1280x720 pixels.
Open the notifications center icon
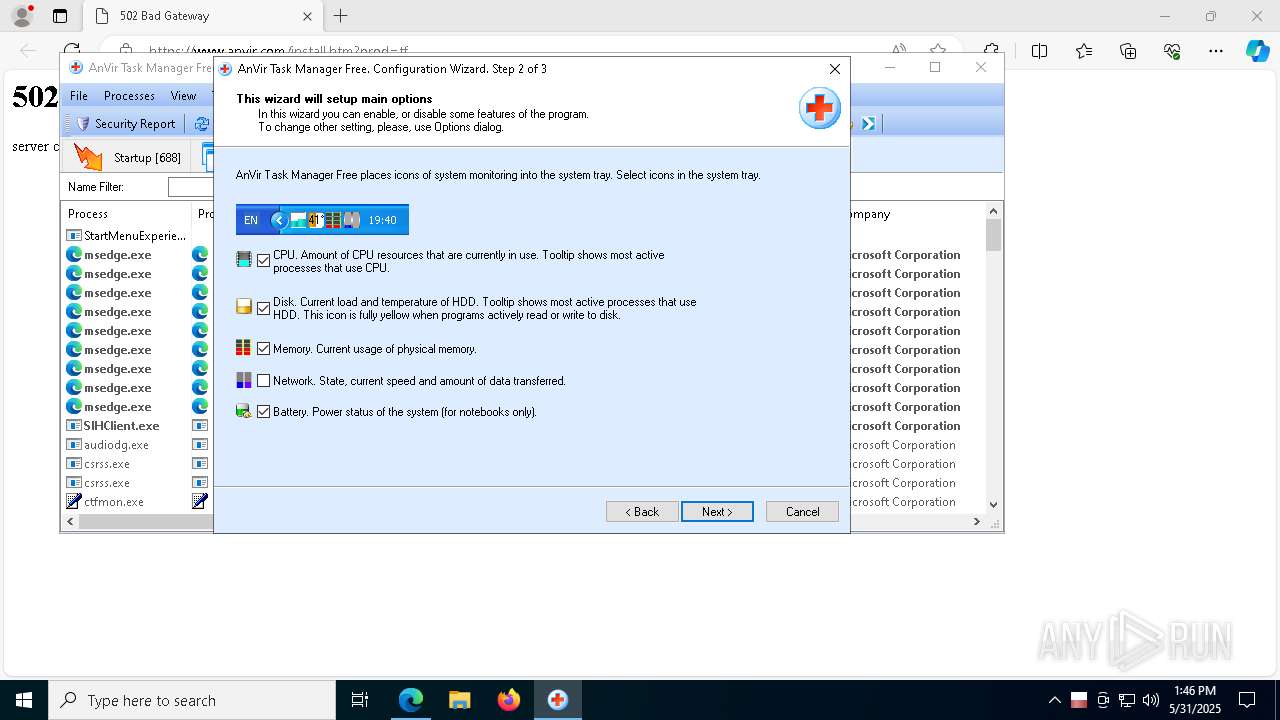pyautogui.click(x=1247, y=700)
